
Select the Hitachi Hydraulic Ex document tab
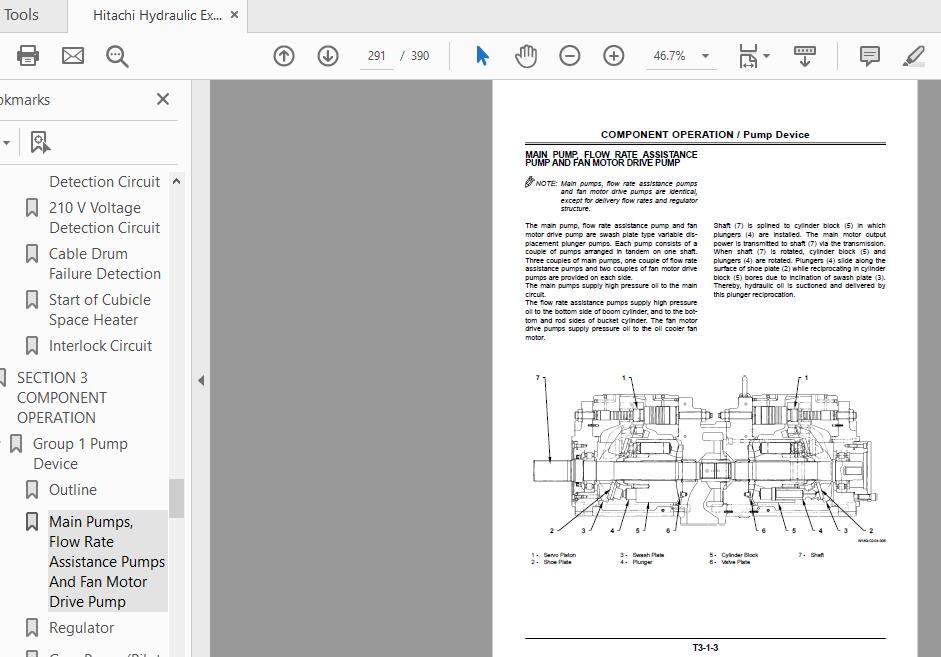155,15
